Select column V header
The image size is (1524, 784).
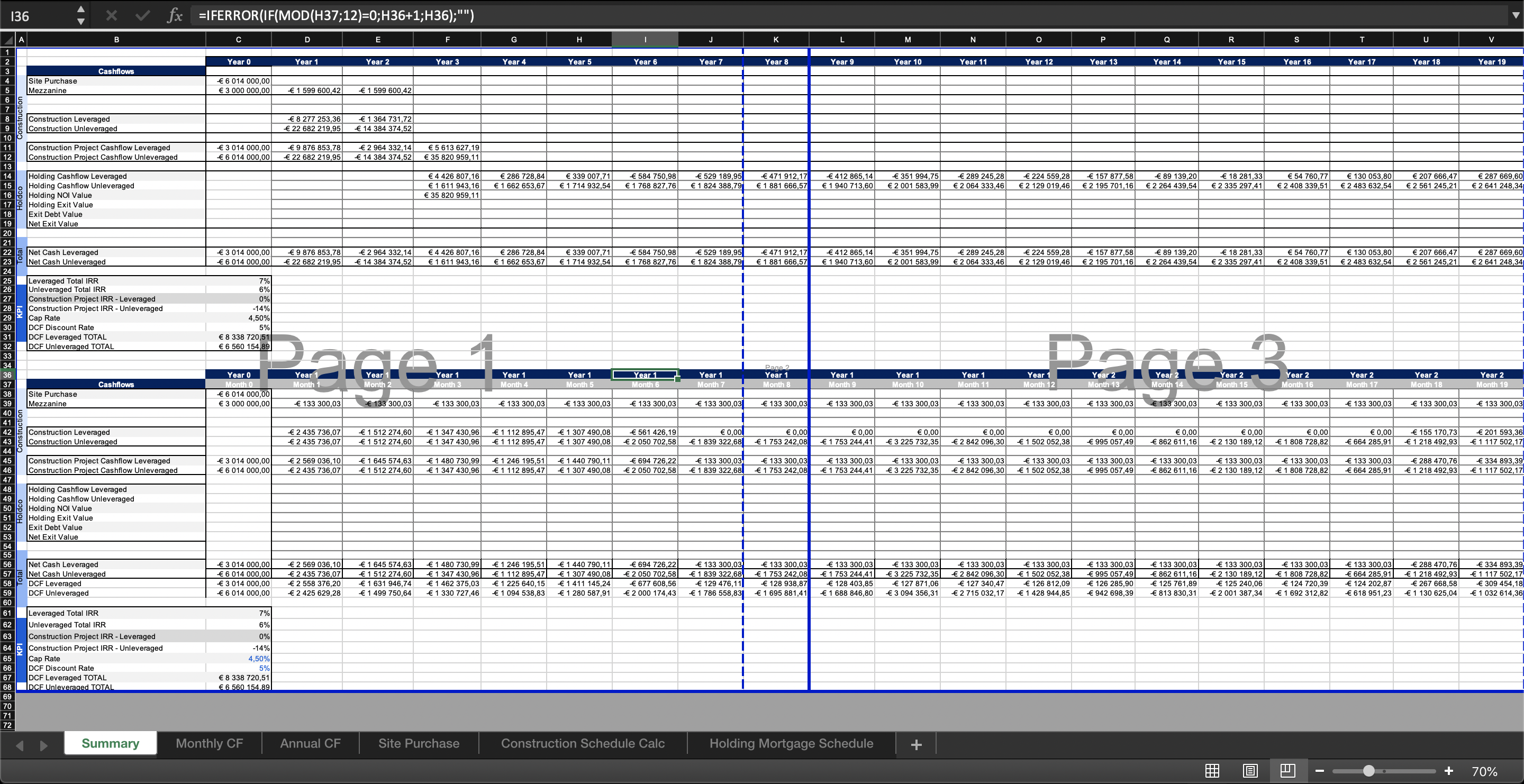[x=1491, y=40]
